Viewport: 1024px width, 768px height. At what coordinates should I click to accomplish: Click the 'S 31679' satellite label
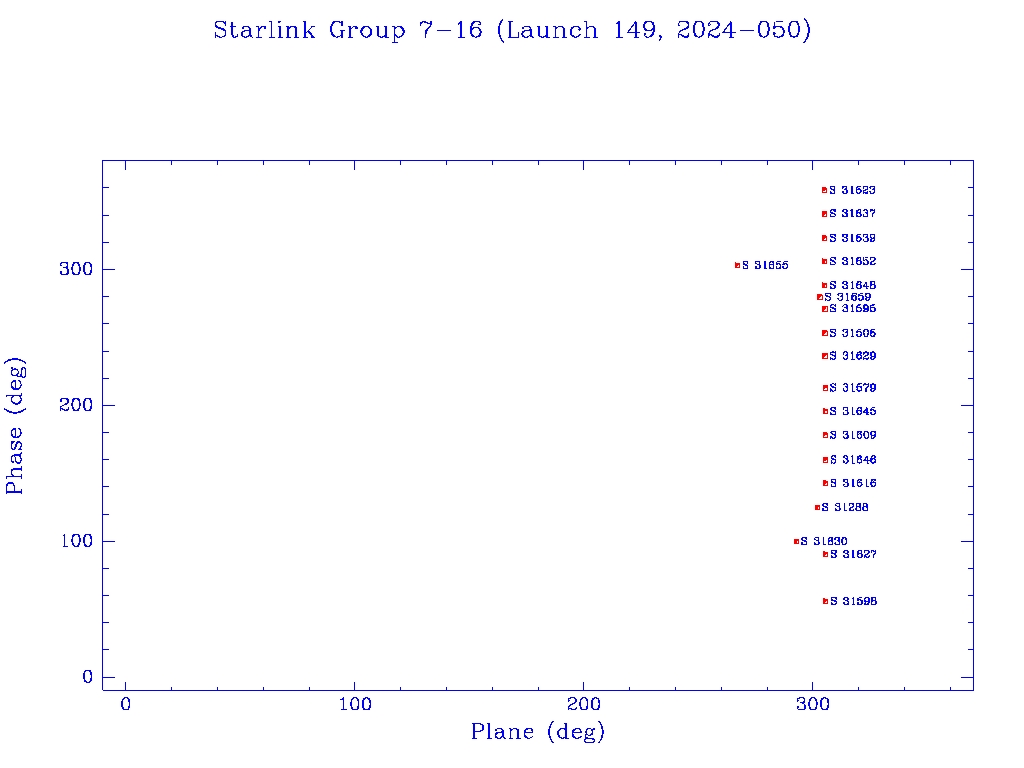[853, 388]
